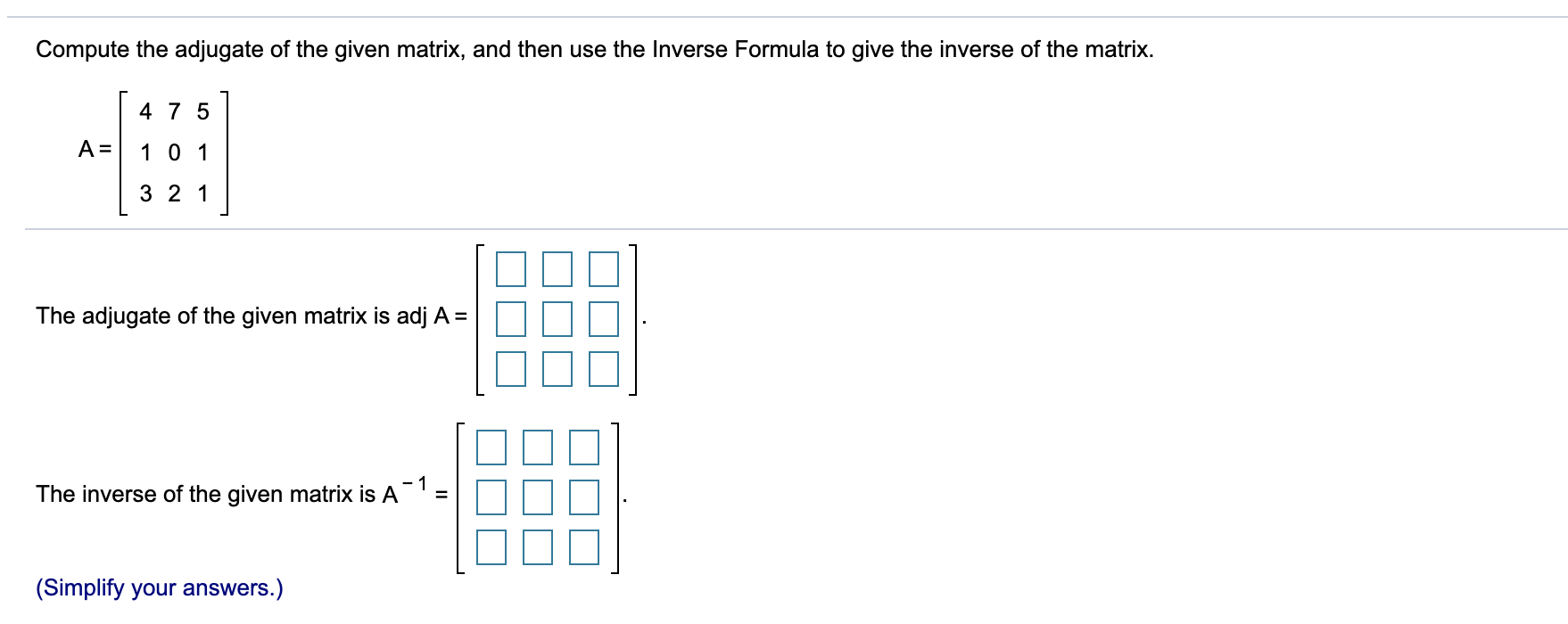Click the bottom-right entry box of adj A
This screenshot has height=624, width=1568.
[x=602, y=368]
